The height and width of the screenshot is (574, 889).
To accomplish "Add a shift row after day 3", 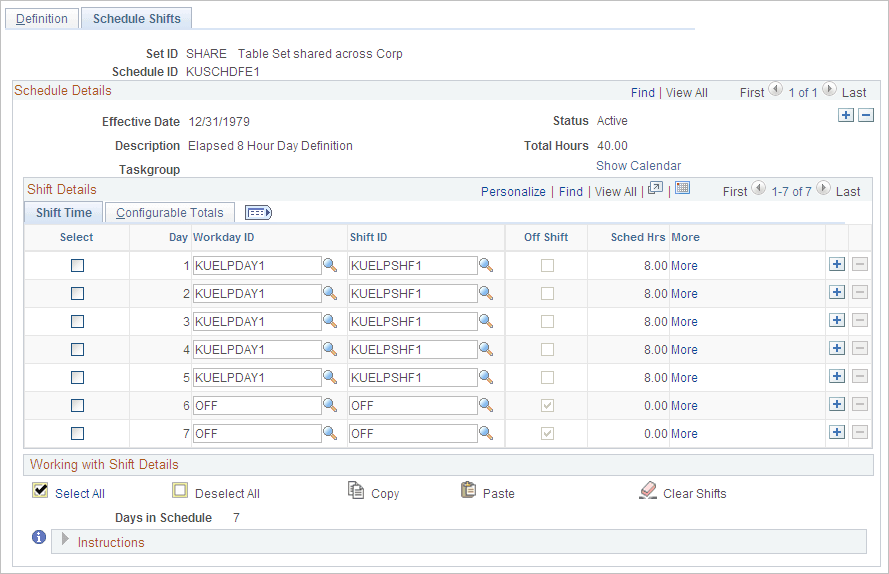I will pos(837,320).
